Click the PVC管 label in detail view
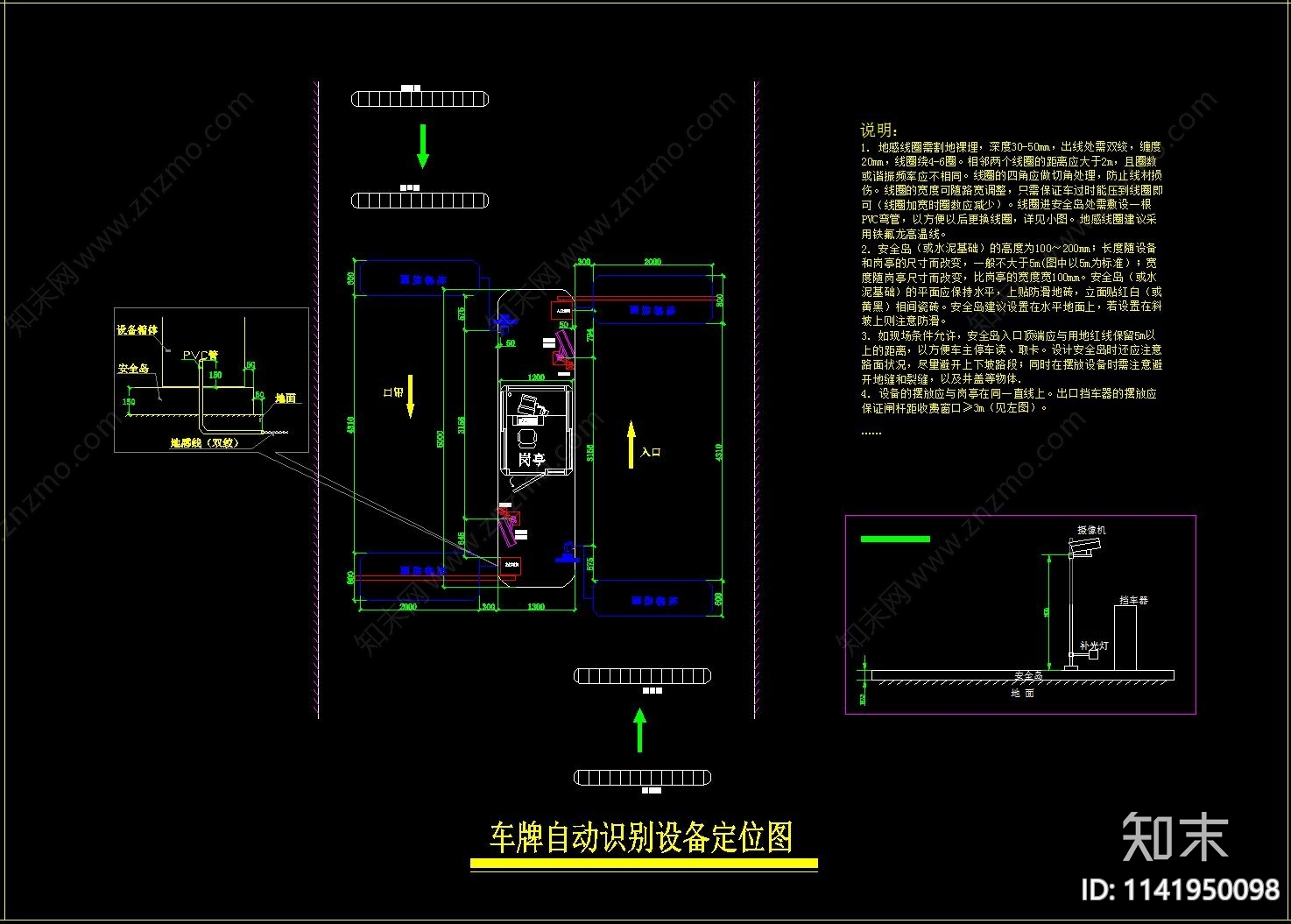The image size is (1291, 924). point(201,356)
